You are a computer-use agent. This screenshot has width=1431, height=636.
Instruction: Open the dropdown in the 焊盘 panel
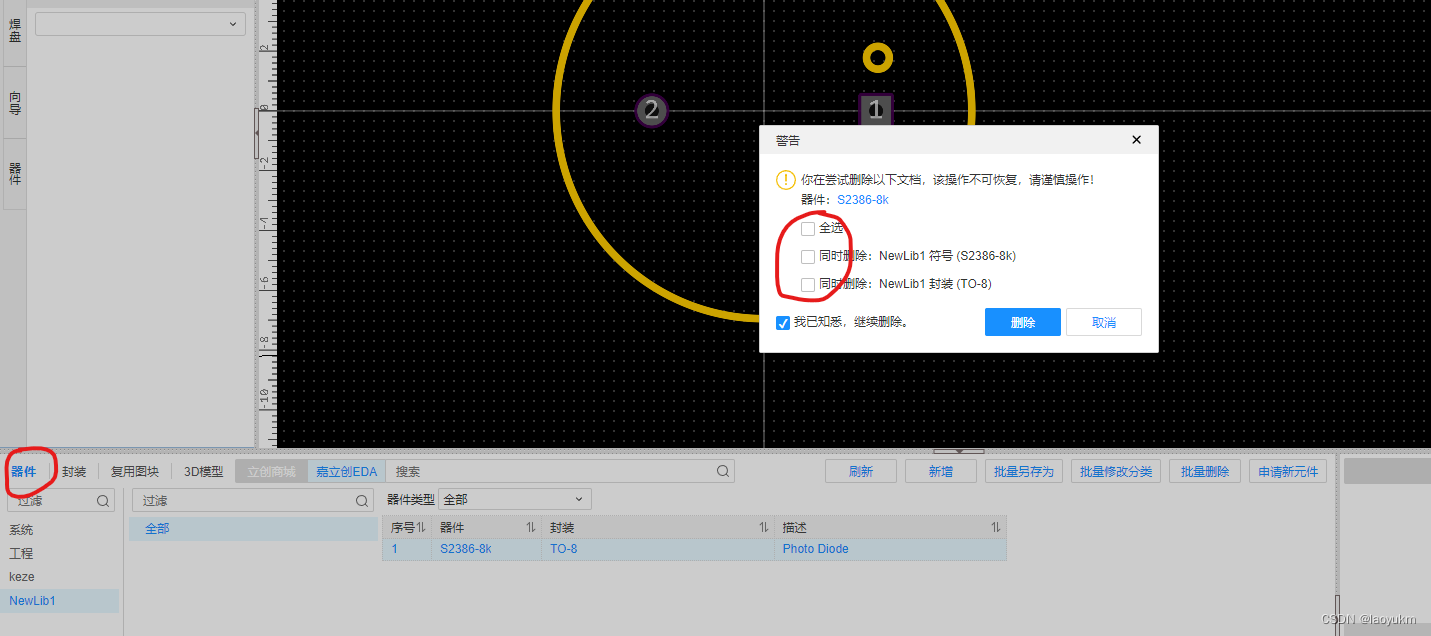[139, 23]
